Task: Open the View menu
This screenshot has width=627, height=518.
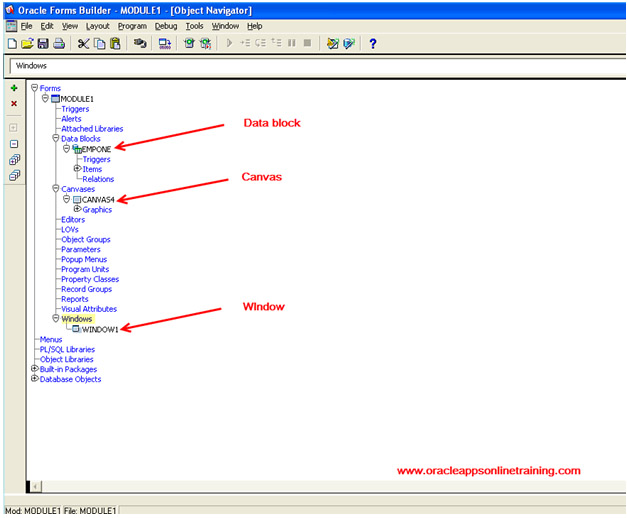Action: [x=70, y=26]
